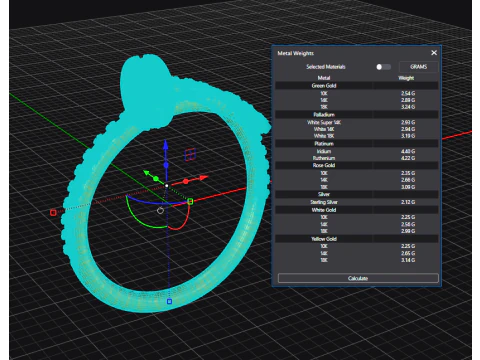Click the 3.14 G weight value

(408, 260)
